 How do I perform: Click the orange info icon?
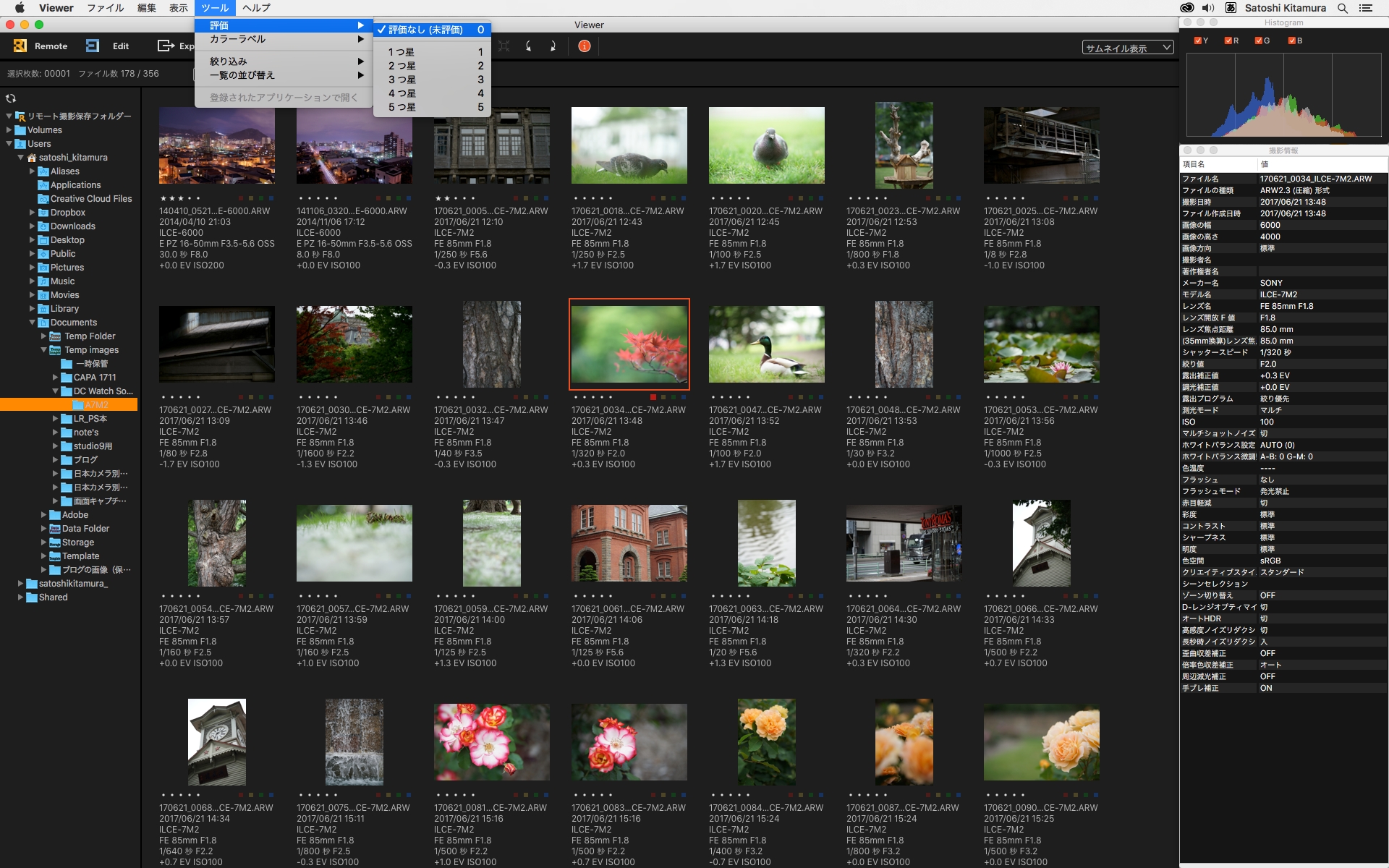[x=585, y=46]
